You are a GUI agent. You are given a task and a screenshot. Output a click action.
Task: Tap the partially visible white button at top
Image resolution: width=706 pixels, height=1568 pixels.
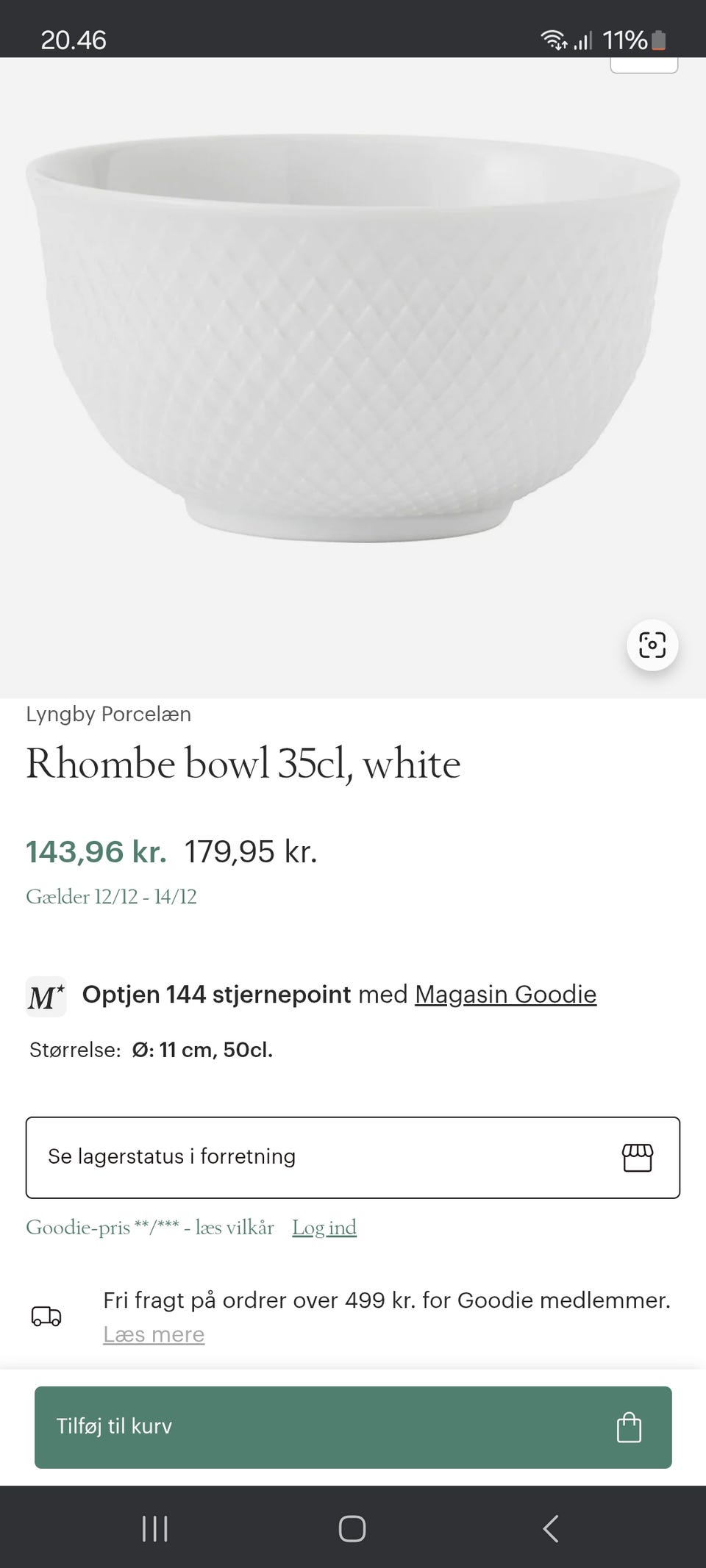click(643, 65)
